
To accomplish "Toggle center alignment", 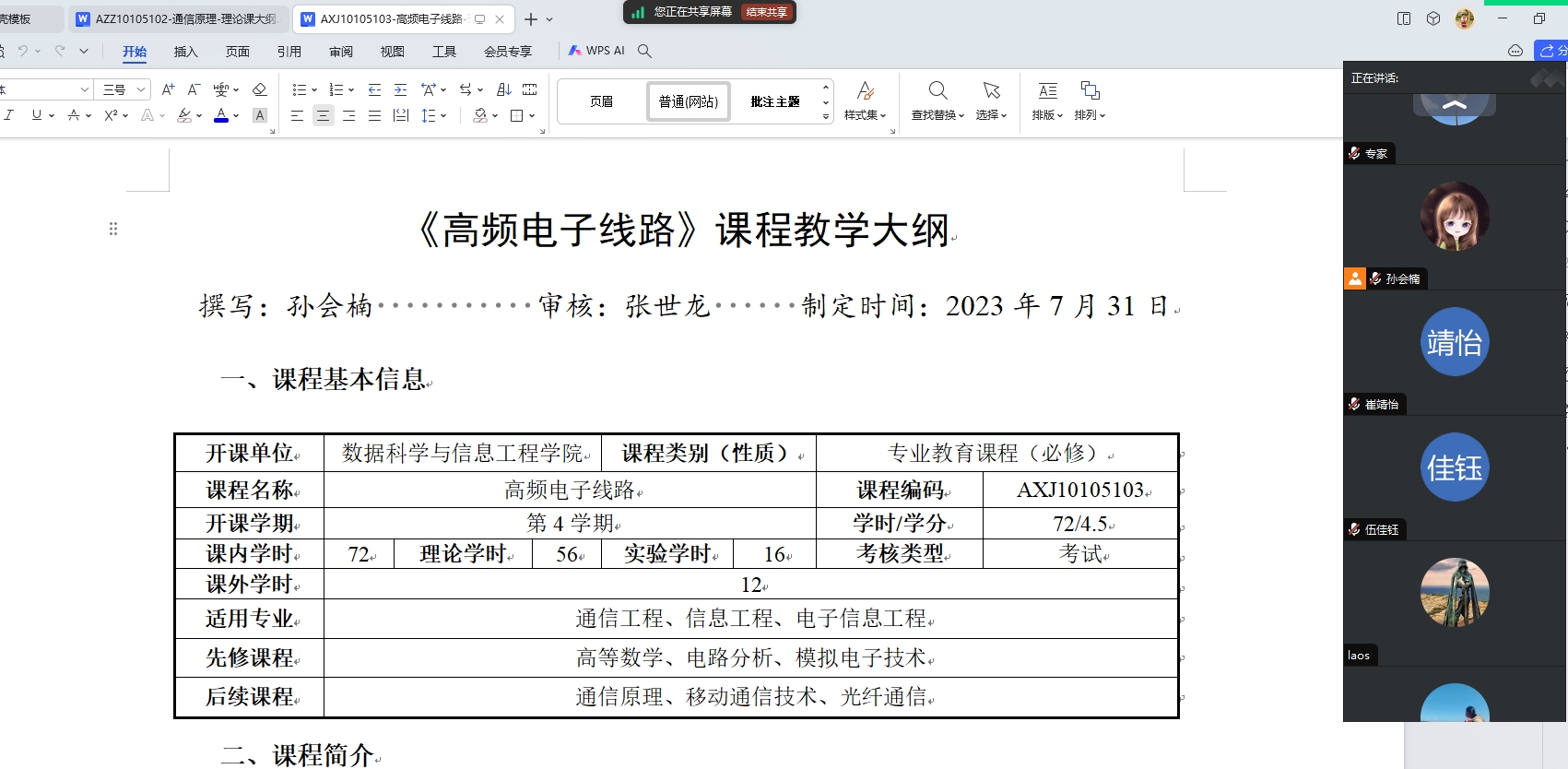I will click(x=323, y=115).
